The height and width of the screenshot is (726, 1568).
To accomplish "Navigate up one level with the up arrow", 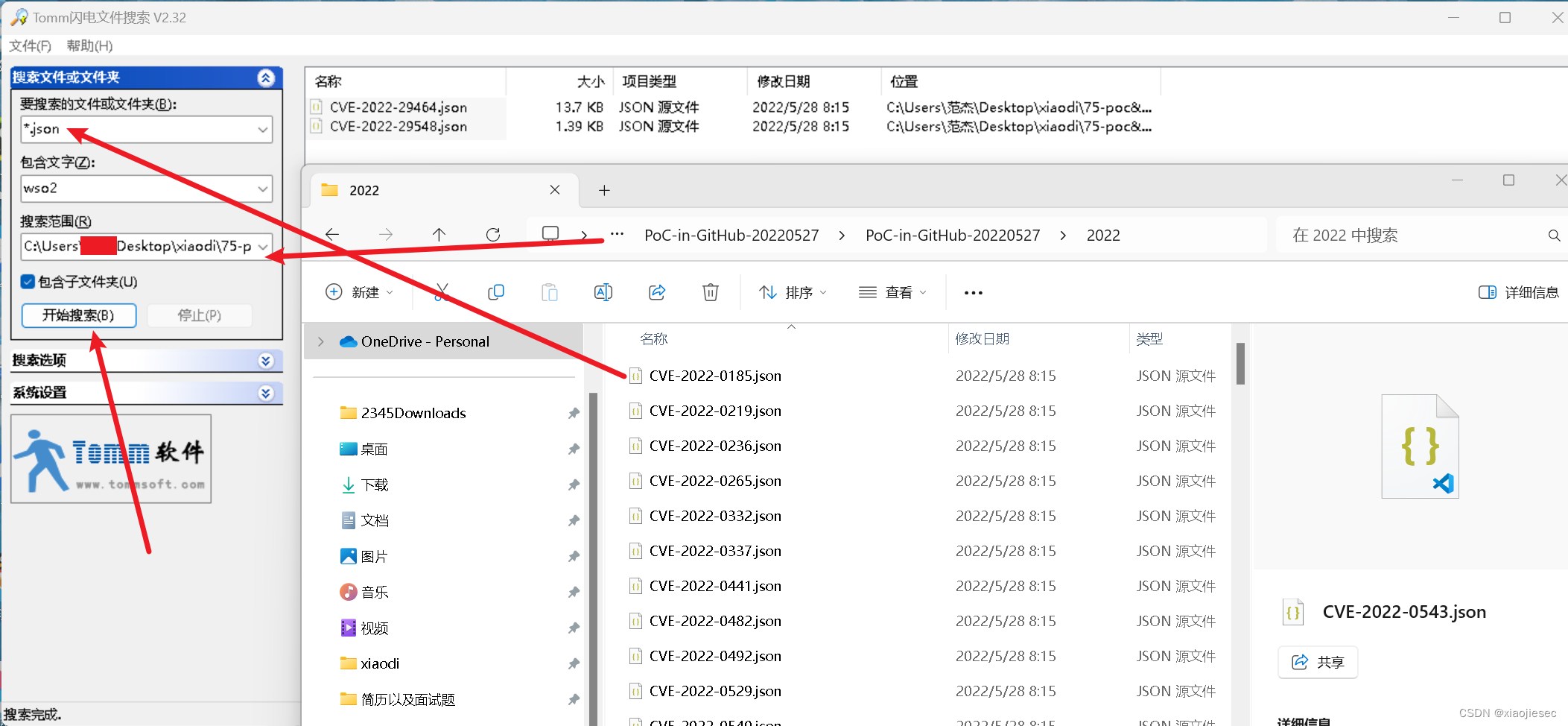I will [439, 234].
